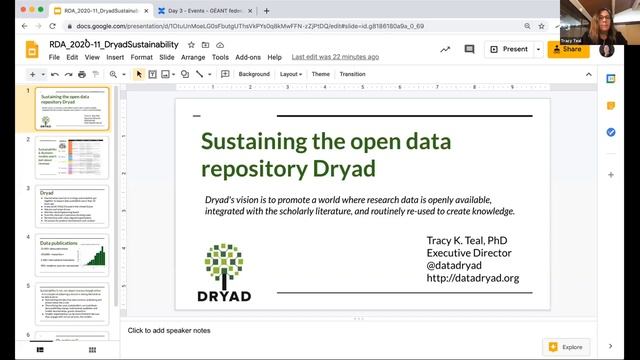The width and height of the screenshot is (640, 360).
Task: Add a new slide with plus button
Action: tap(33, 74)
